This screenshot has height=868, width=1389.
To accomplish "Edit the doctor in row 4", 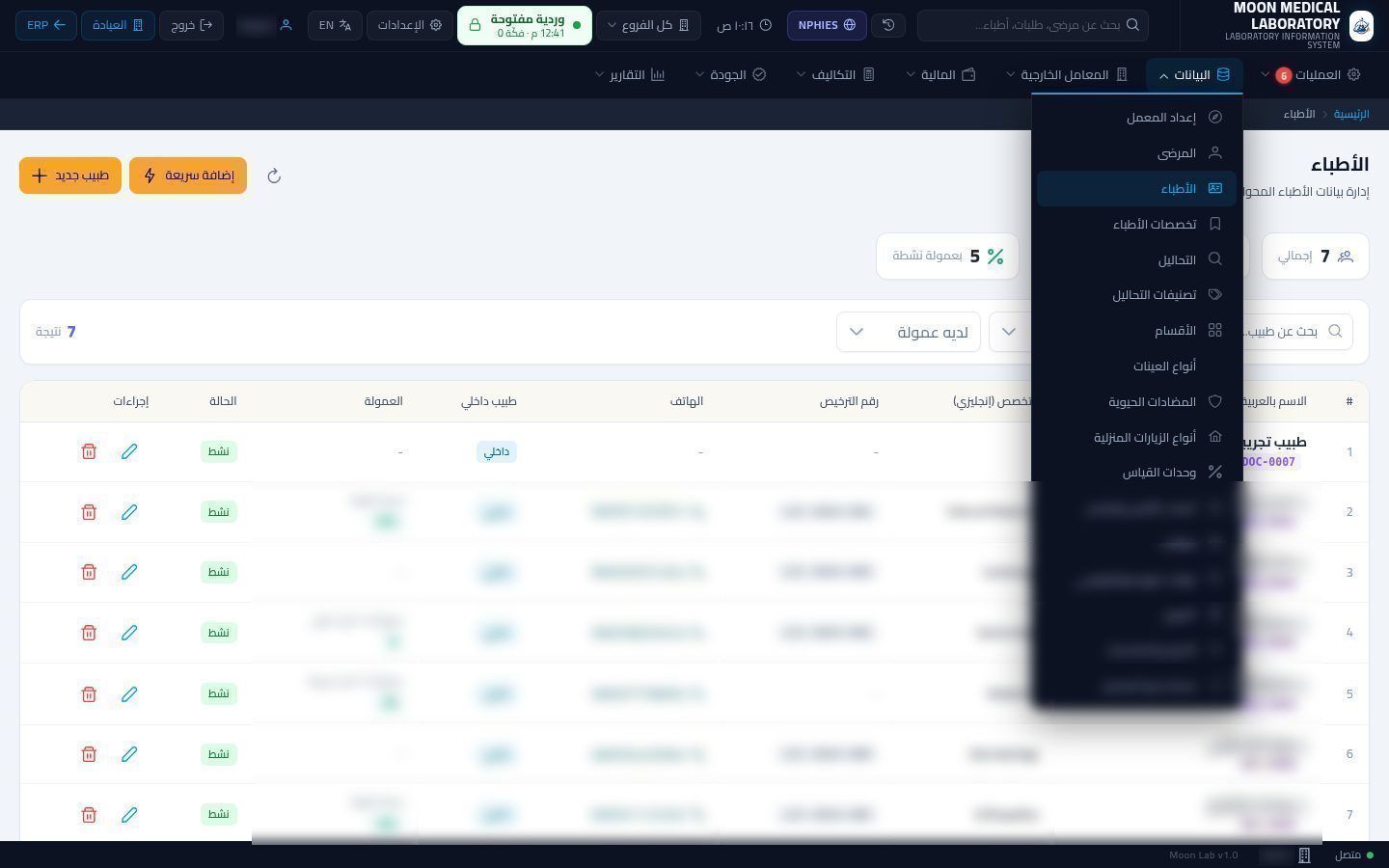I will point(129,633).
